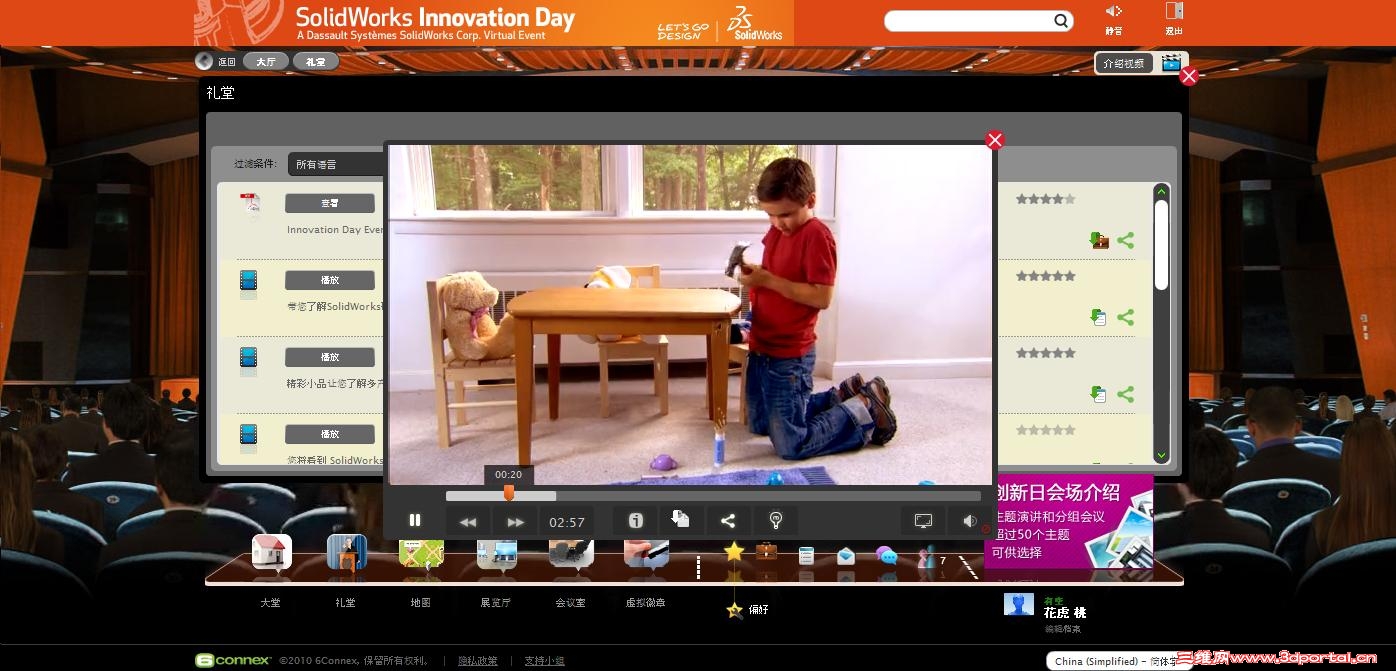Open the briefcase icon in bottom bar
The image size is (1396, 671).
(x=767, y=550)
